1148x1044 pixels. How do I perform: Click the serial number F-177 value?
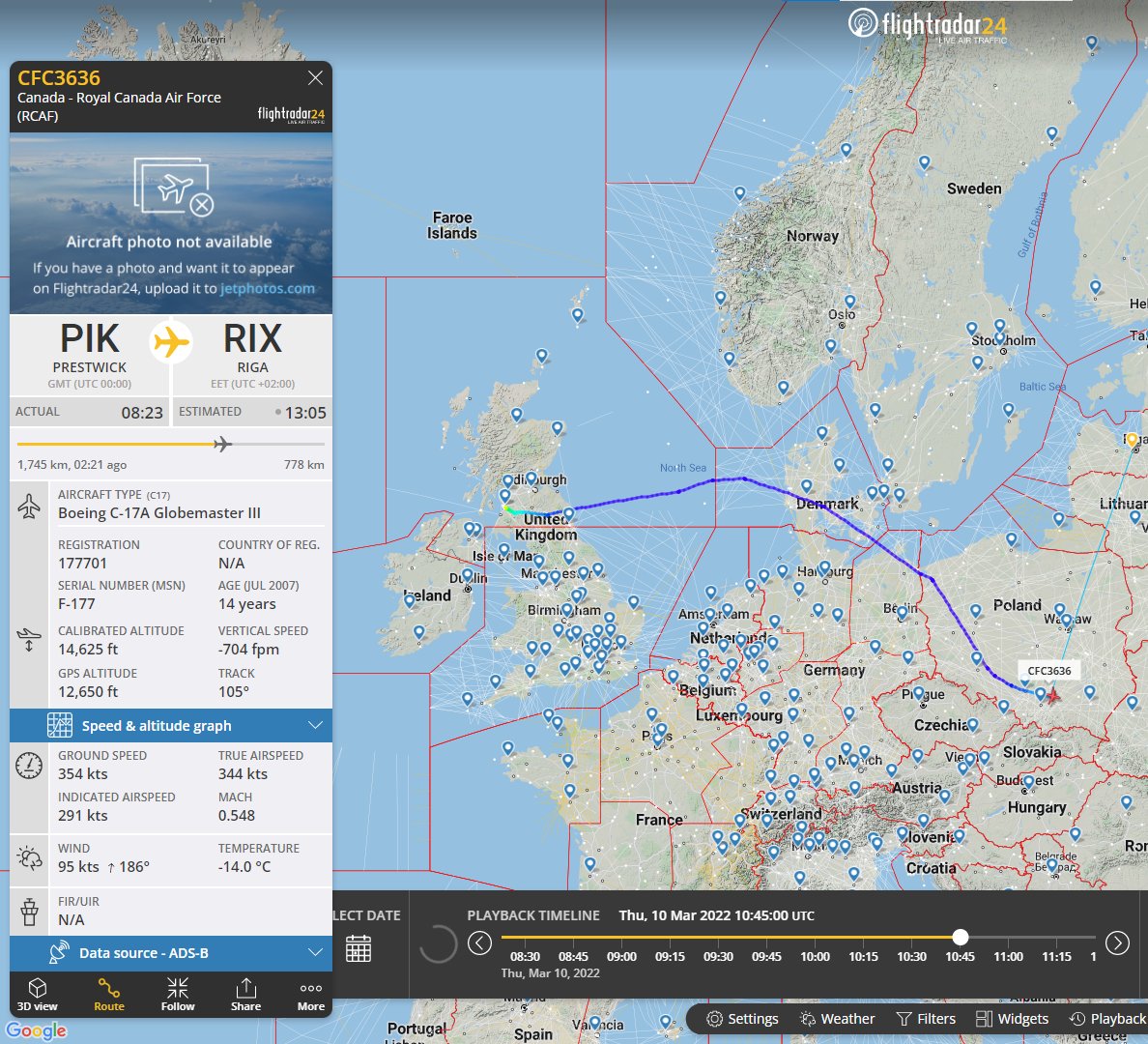click(x=77, y=604)
